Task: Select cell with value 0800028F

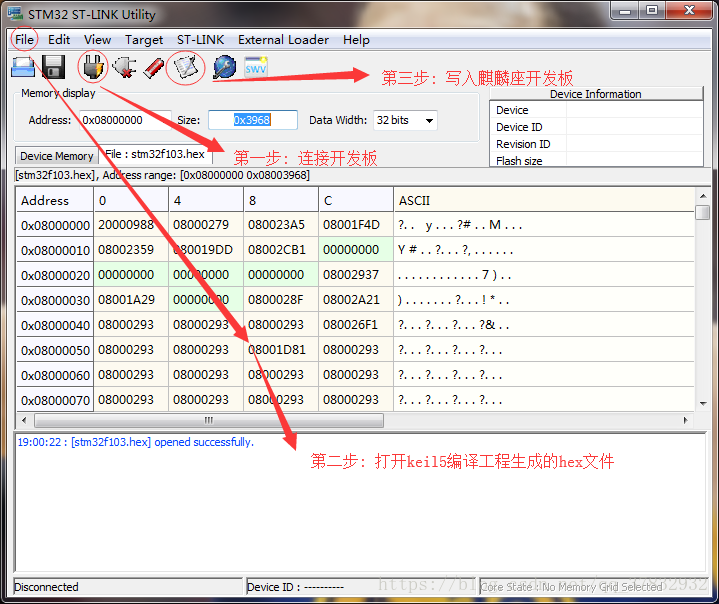Action: pos(281,299)
